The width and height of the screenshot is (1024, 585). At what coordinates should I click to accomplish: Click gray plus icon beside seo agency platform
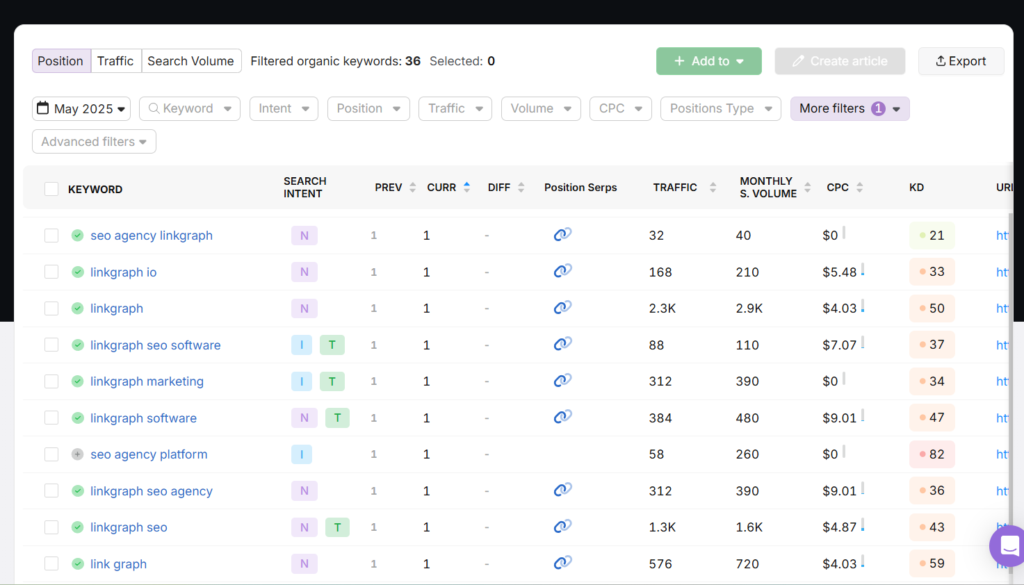click(x=77, y=454)
